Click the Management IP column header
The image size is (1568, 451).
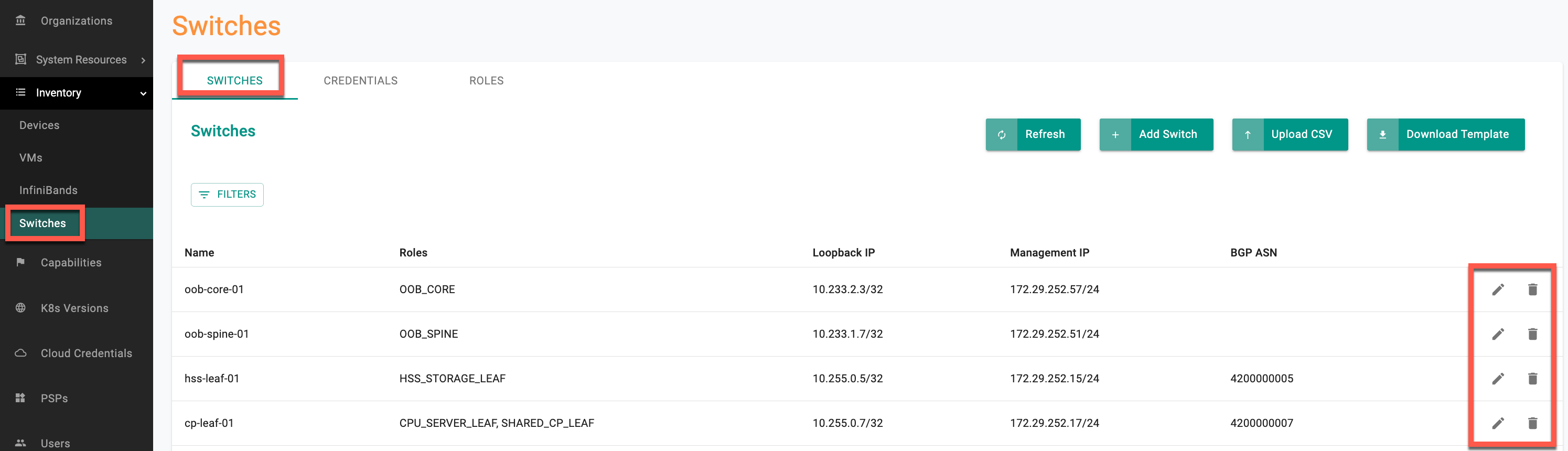[1049, 253]
